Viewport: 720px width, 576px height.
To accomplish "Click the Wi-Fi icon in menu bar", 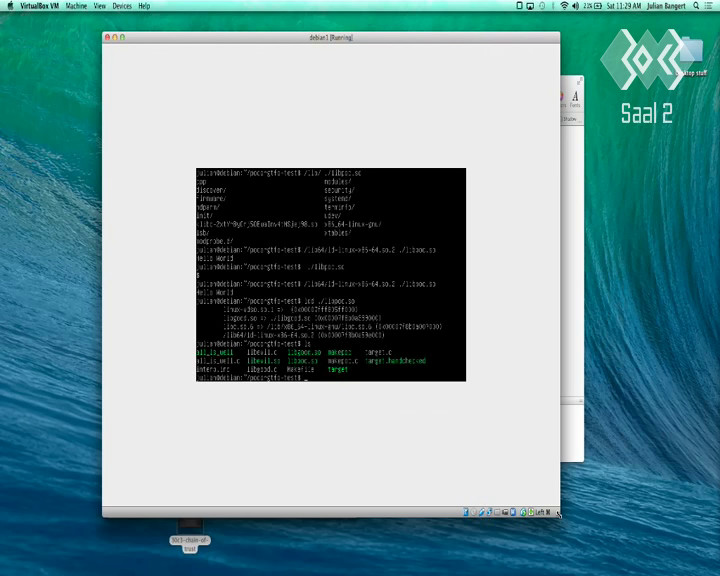I will click(x=564, y=6).
